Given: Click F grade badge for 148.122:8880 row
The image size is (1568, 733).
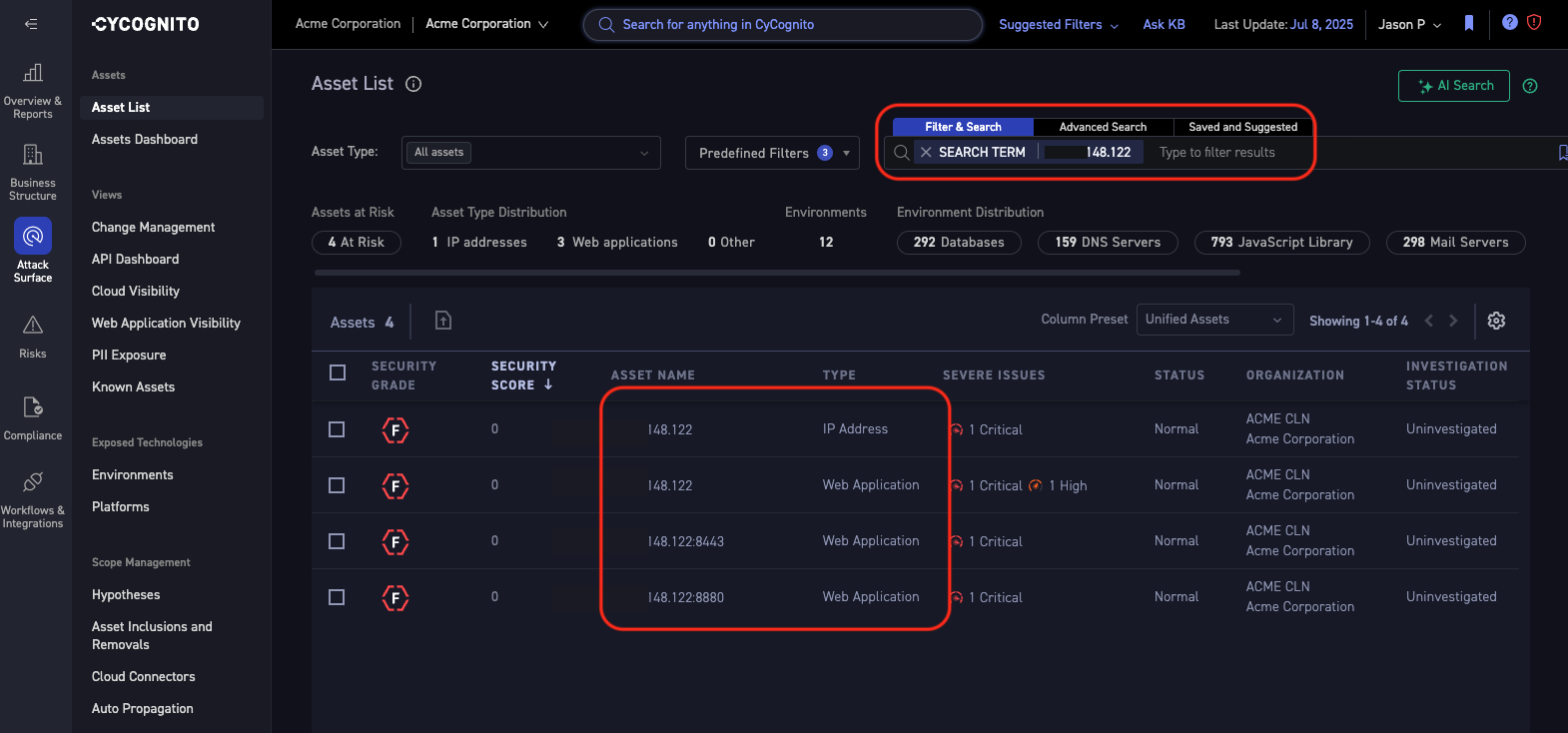Looking at the screenshot, I should tap(395, 598).
